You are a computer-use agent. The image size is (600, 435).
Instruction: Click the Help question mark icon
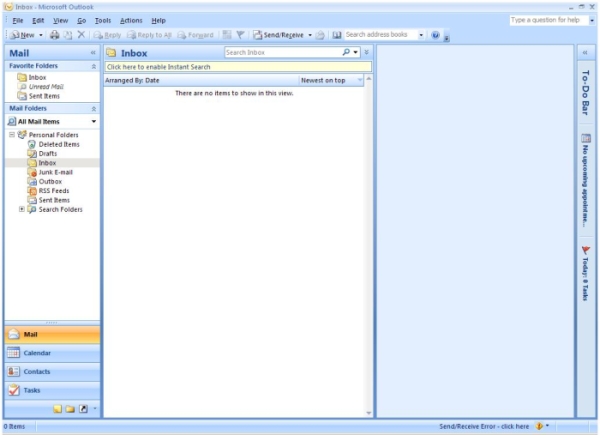coord(435,35)
